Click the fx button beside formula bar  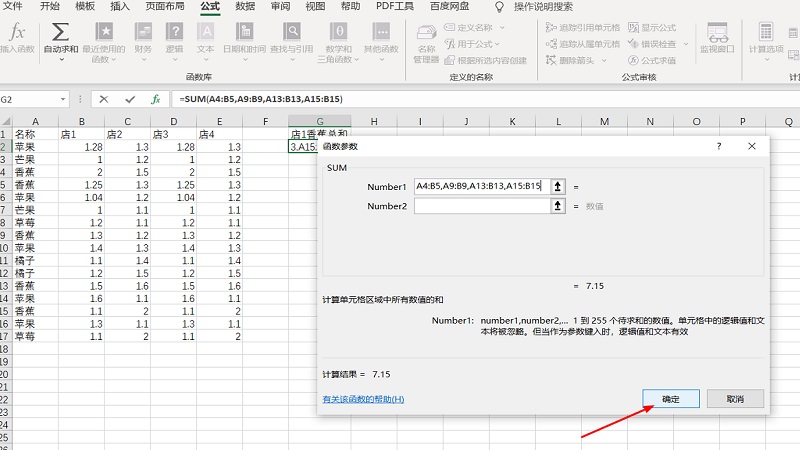point(155,99)
